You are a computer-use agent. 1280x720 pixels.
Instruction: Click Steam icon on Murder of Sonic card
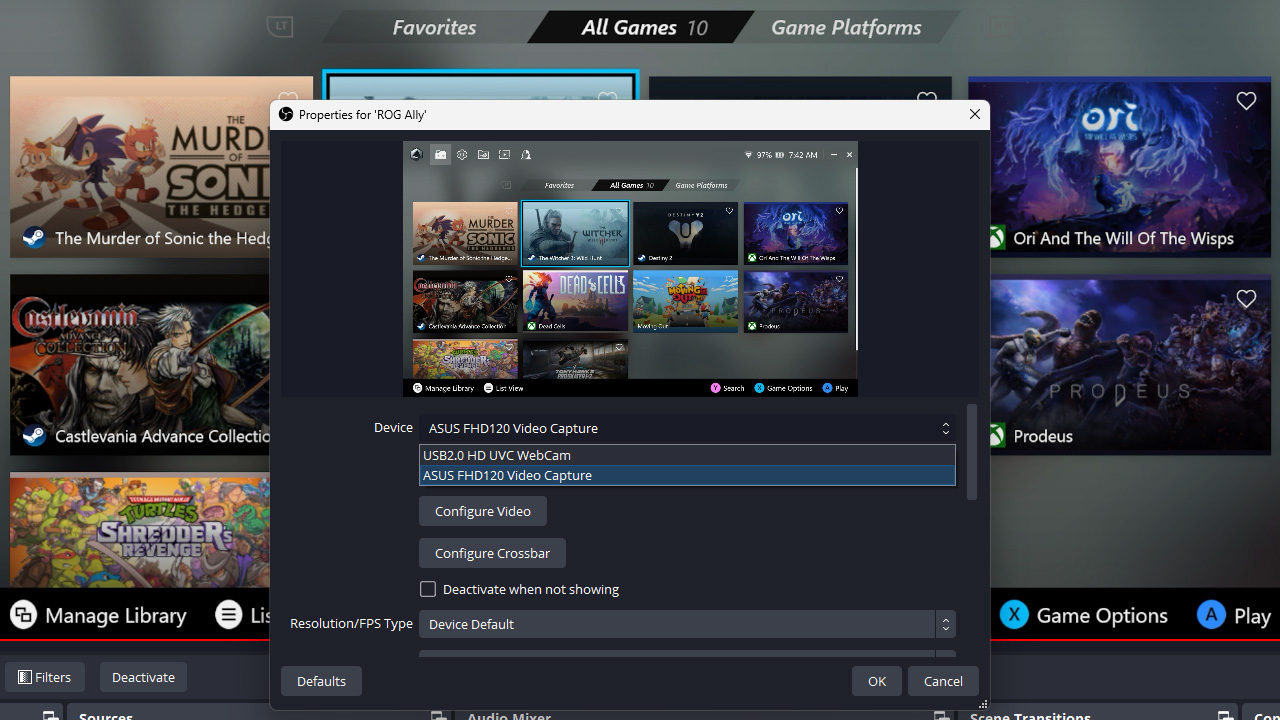pos(34,238)
